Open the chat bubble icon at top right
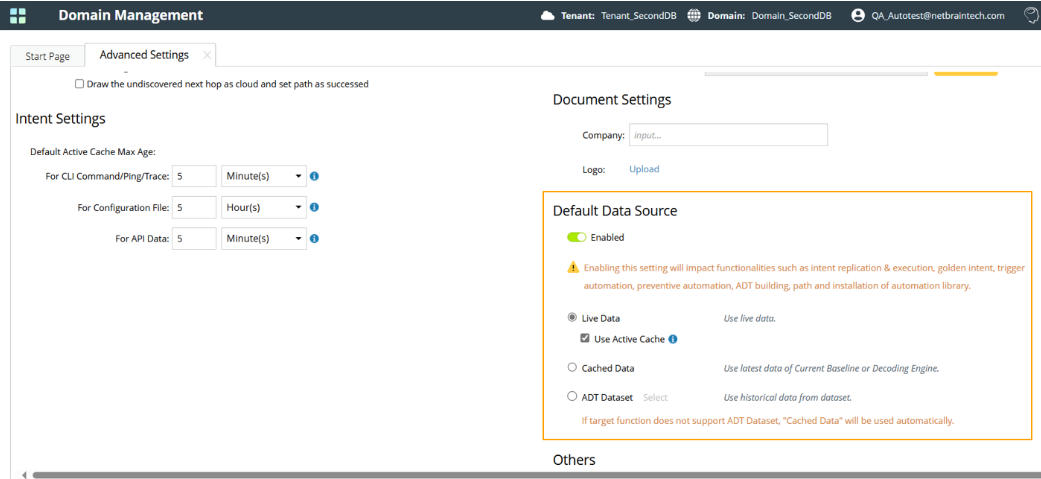Image resolution: width=1041 pixels, height=479 pixels. click(1031, 15)
